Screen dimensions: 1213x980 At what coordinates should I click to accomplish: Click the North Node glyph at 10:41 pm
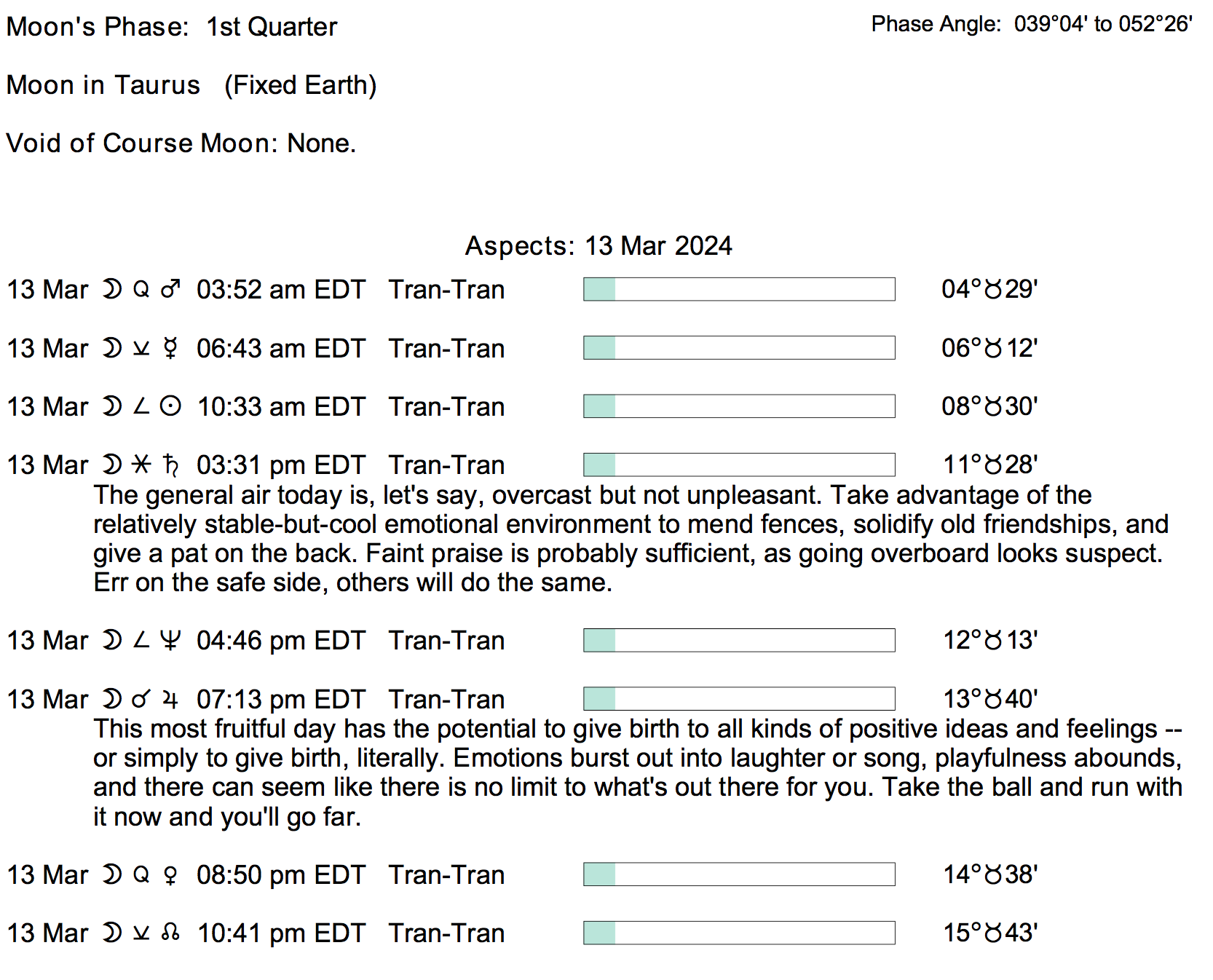coord(170,933)
